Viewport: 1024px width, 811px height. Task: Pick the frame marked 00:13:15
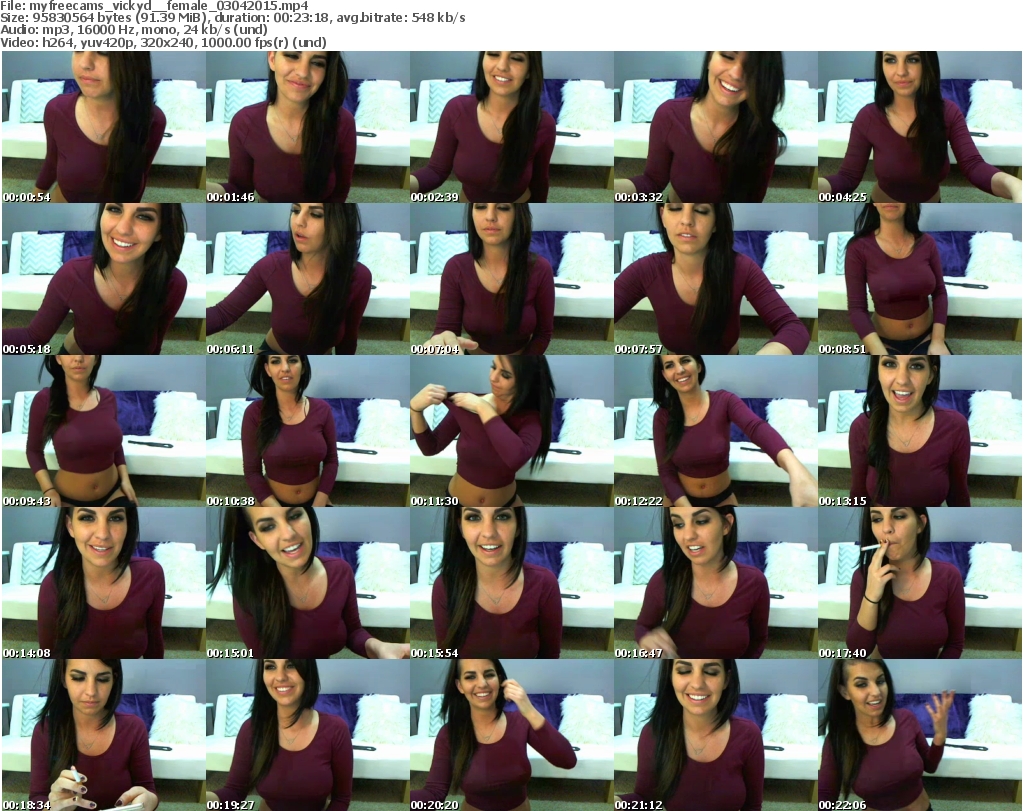pos(920,431)
